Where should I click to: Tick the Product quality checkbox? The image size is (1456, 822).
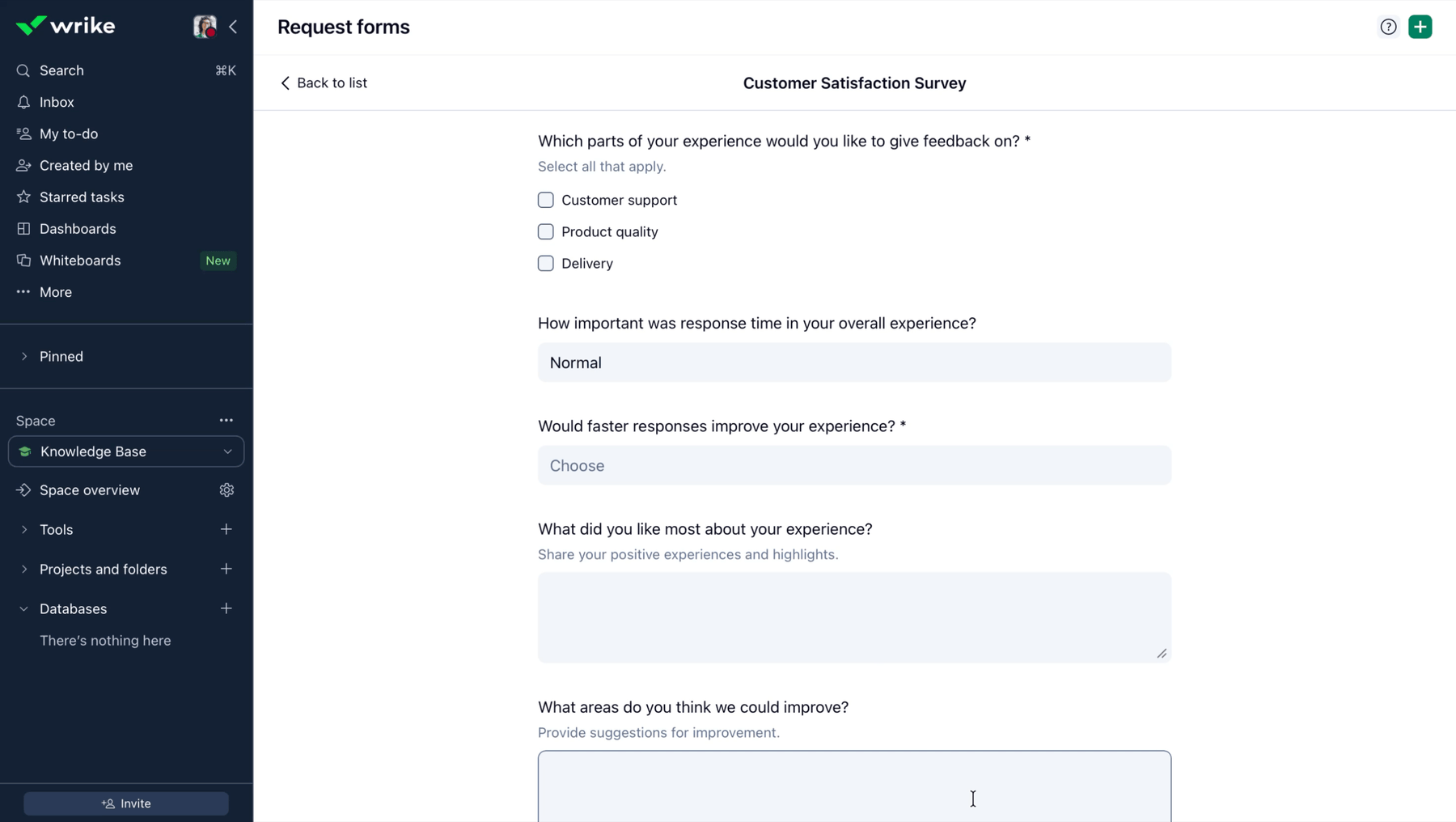tap(546, 231)
